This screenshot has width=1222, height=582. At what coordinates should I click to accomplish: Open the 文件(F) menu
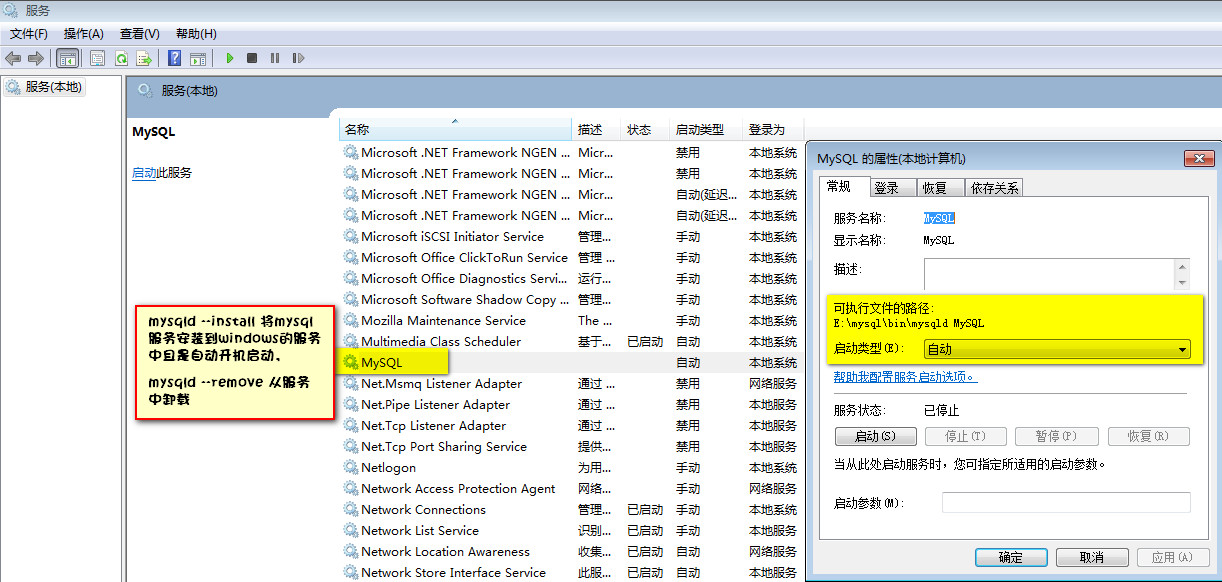pos(29,33)
